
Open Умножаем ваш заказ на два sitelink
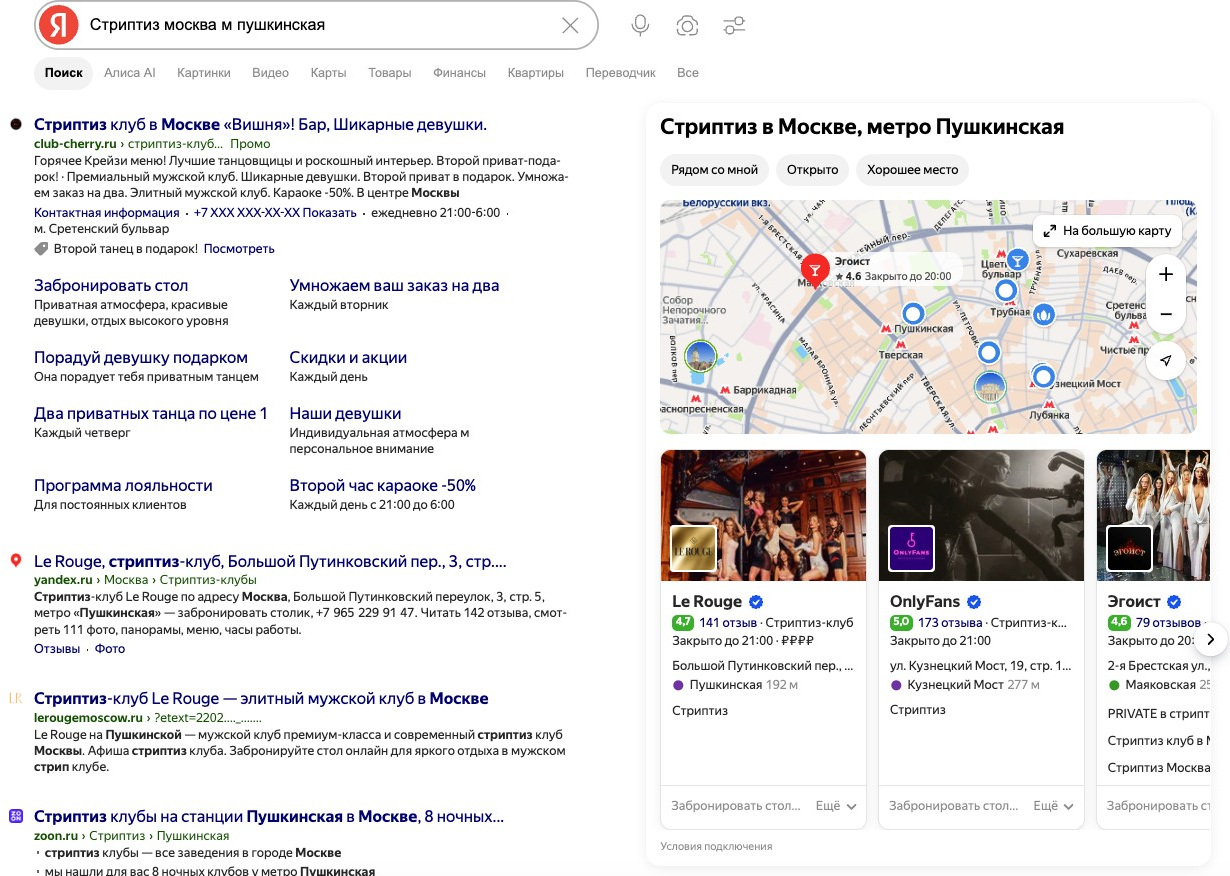pos(394,286)
